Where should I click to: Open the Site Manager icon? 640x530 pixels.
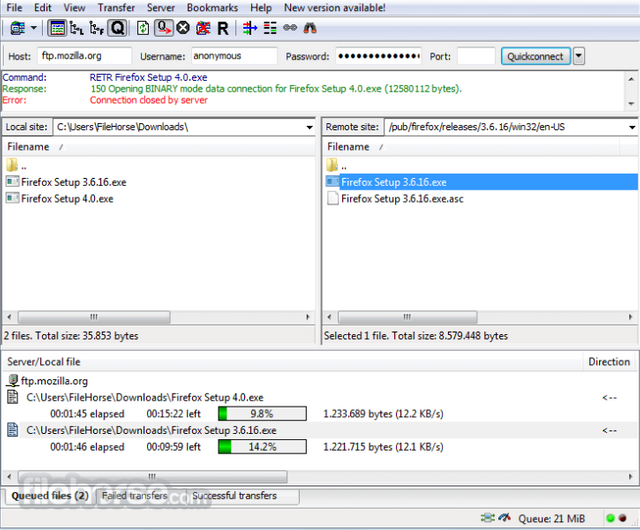(x=18, y=28)
